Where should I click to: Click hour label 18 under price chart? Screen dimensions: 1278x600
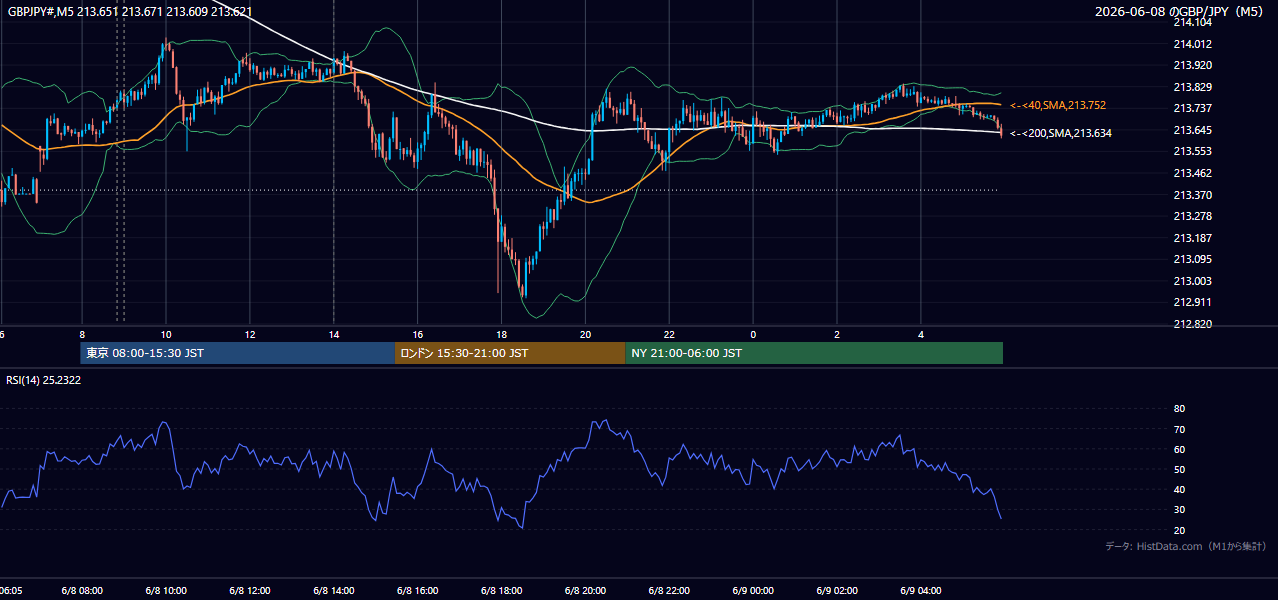click(x=502, y=335)
